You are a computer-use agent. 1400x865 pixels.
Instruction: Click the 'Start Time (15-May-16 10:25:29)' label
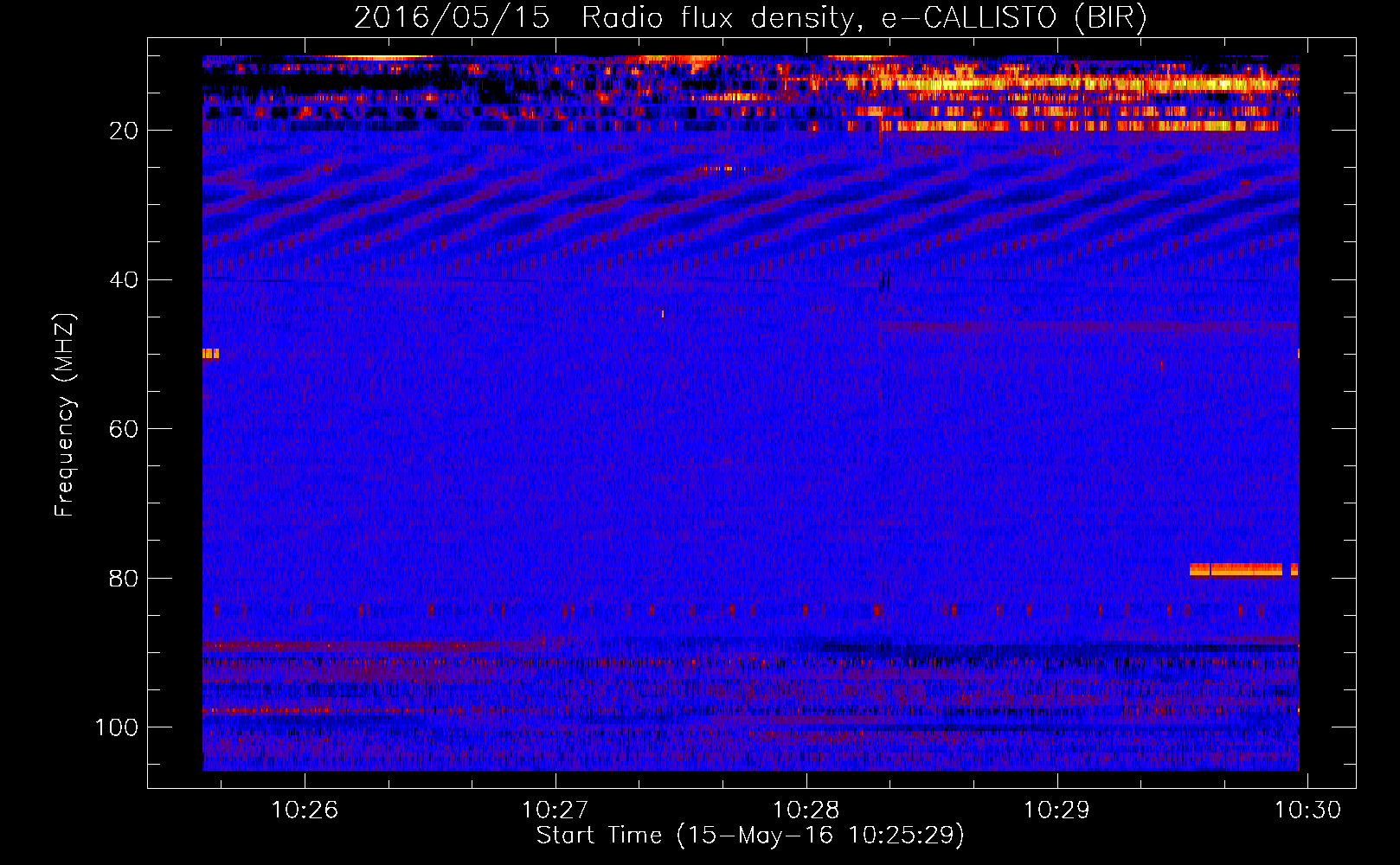[x=750, y=836]
